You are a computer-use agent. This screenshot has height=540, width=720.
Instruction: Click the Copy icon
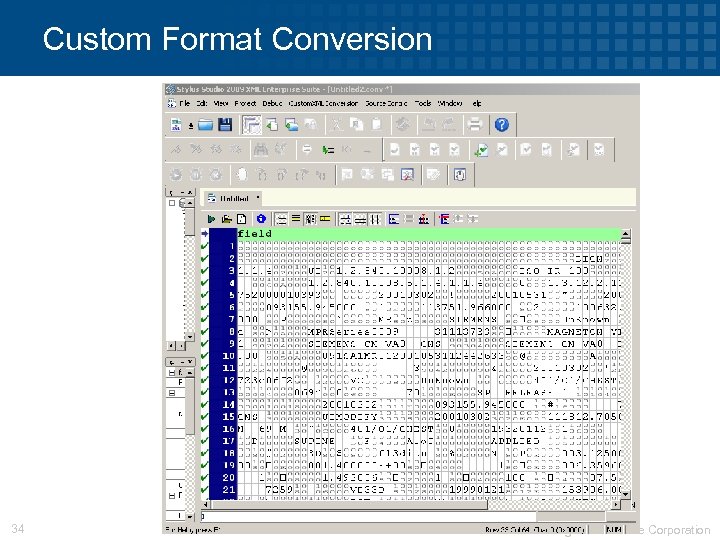coord(356,124)
